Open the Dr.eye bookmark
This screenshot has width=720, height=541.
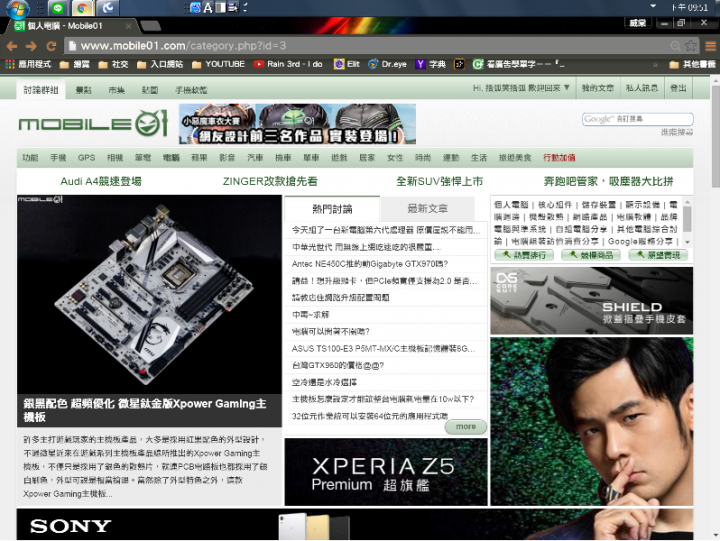388,64
